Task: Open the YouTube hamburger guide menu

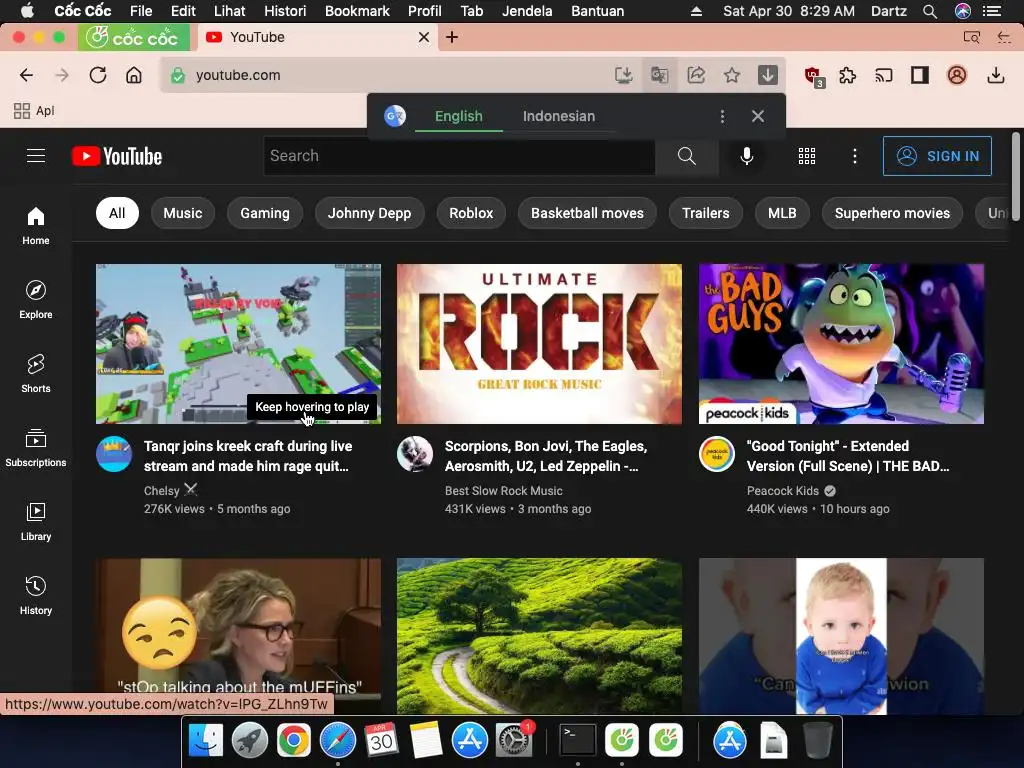Action: 36,156
